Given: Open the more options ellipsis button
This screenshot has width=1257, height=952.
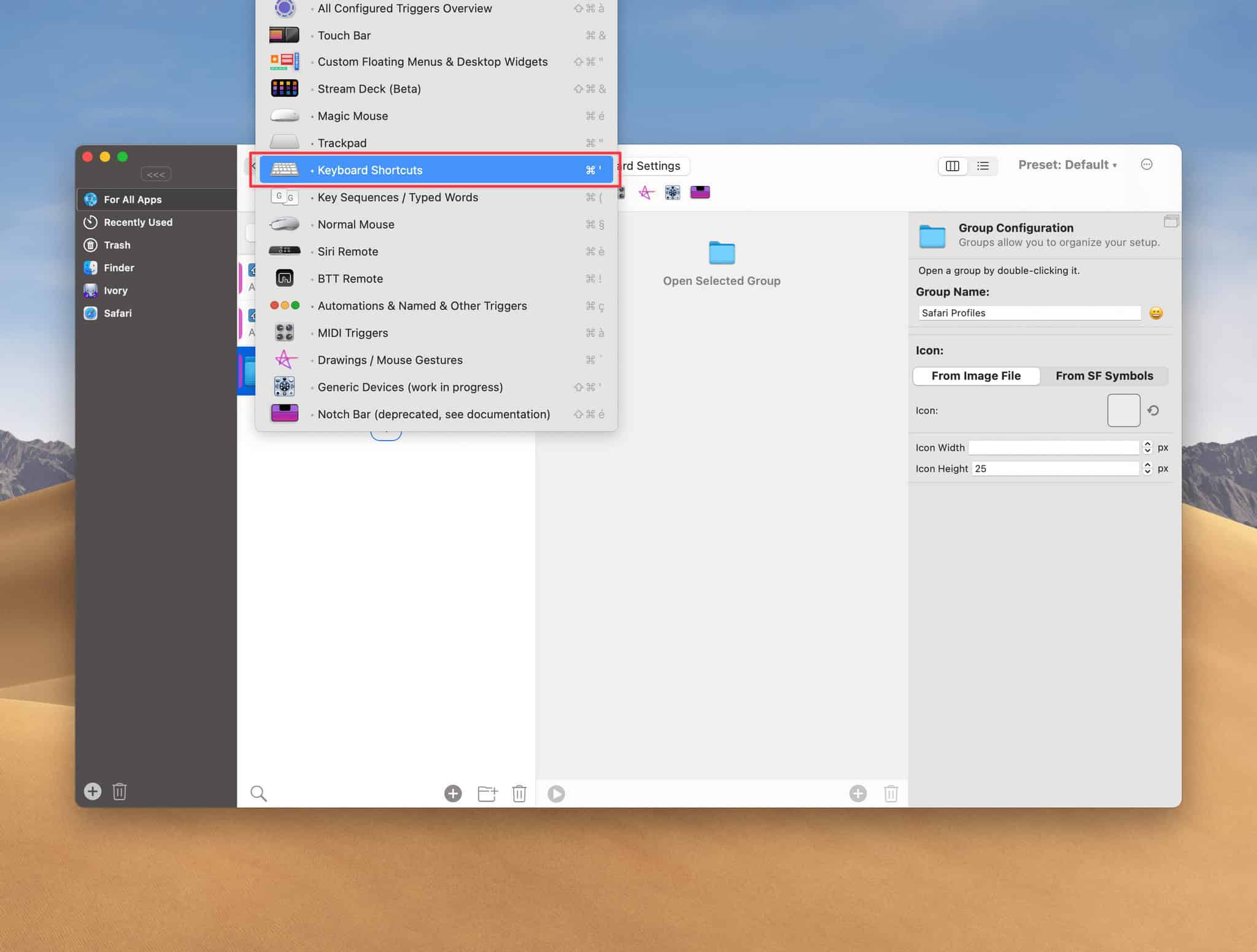Looking at the screenshot, I should 1147,164.
